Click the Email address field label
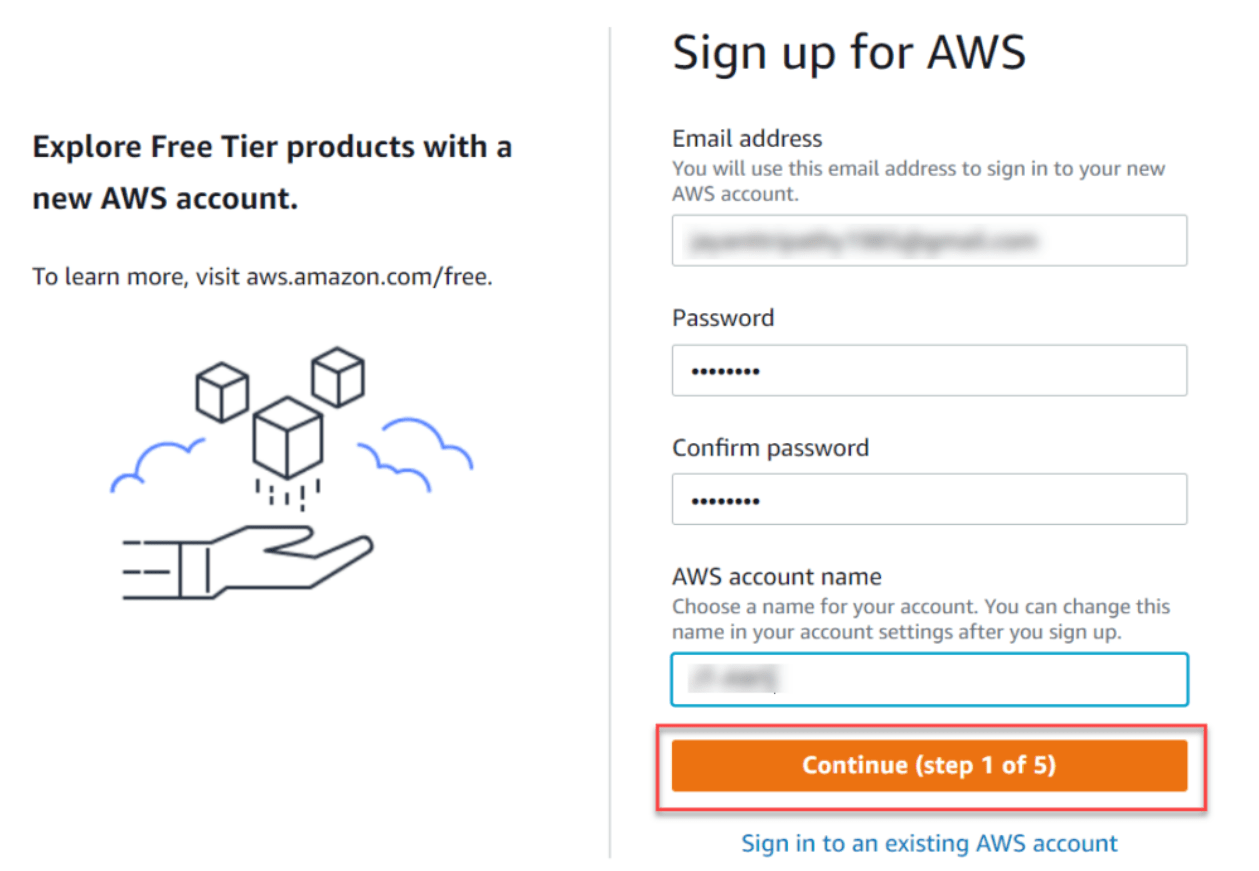 click(746, 138)
